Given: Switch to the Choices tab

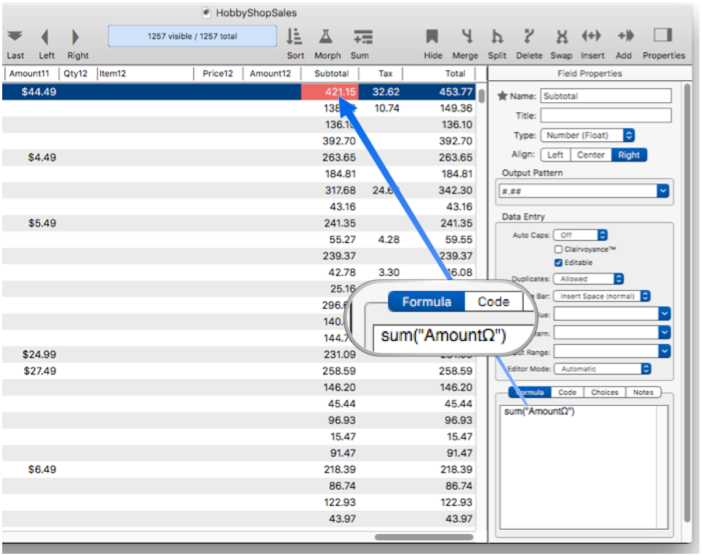Looking at the screenshot, I should 604,393.
